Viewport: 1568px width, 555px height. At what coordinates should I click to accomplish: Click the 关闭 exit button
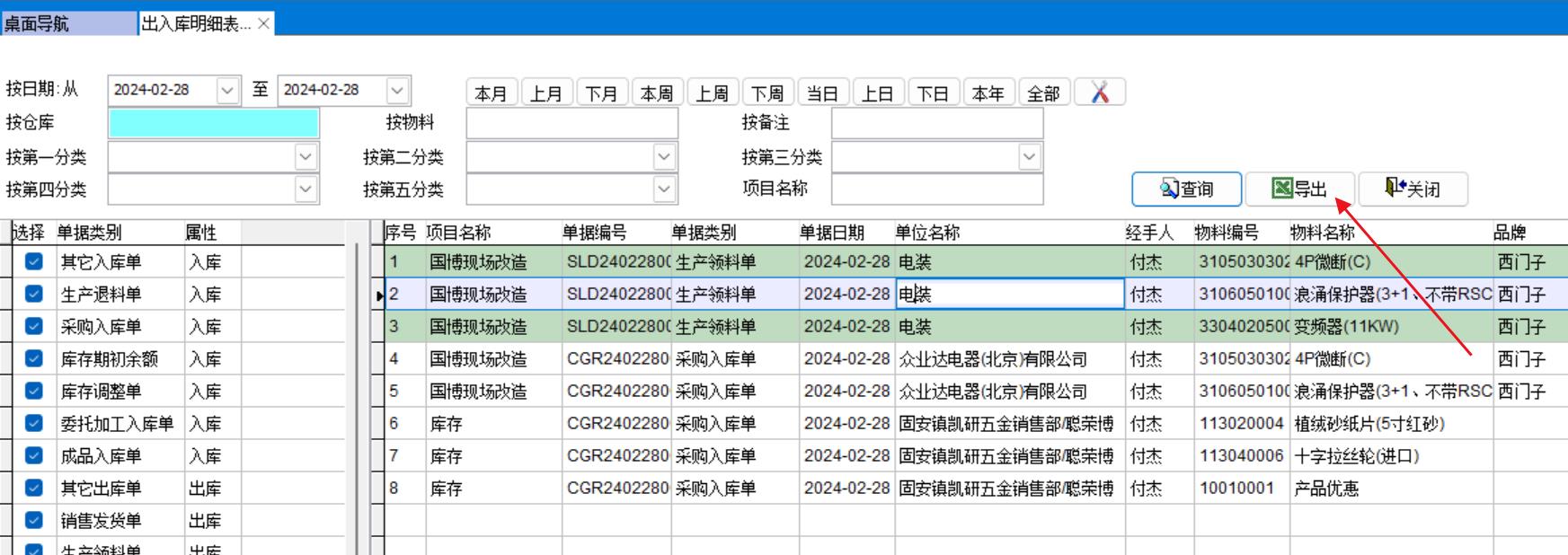point(1413,189)
